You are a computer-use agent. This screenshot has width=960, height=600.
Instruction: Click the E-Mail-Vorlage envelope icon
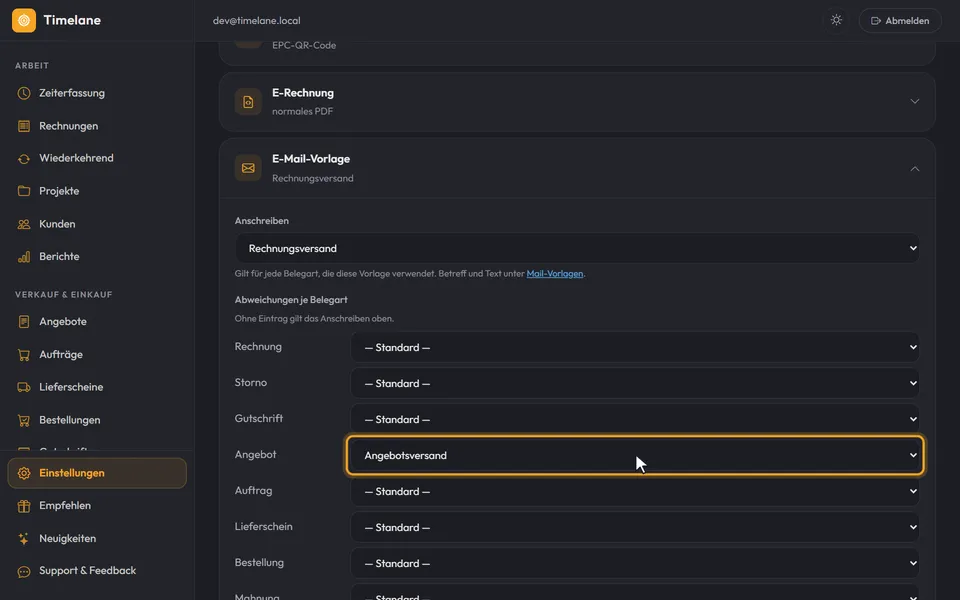[x=248, y=168]
